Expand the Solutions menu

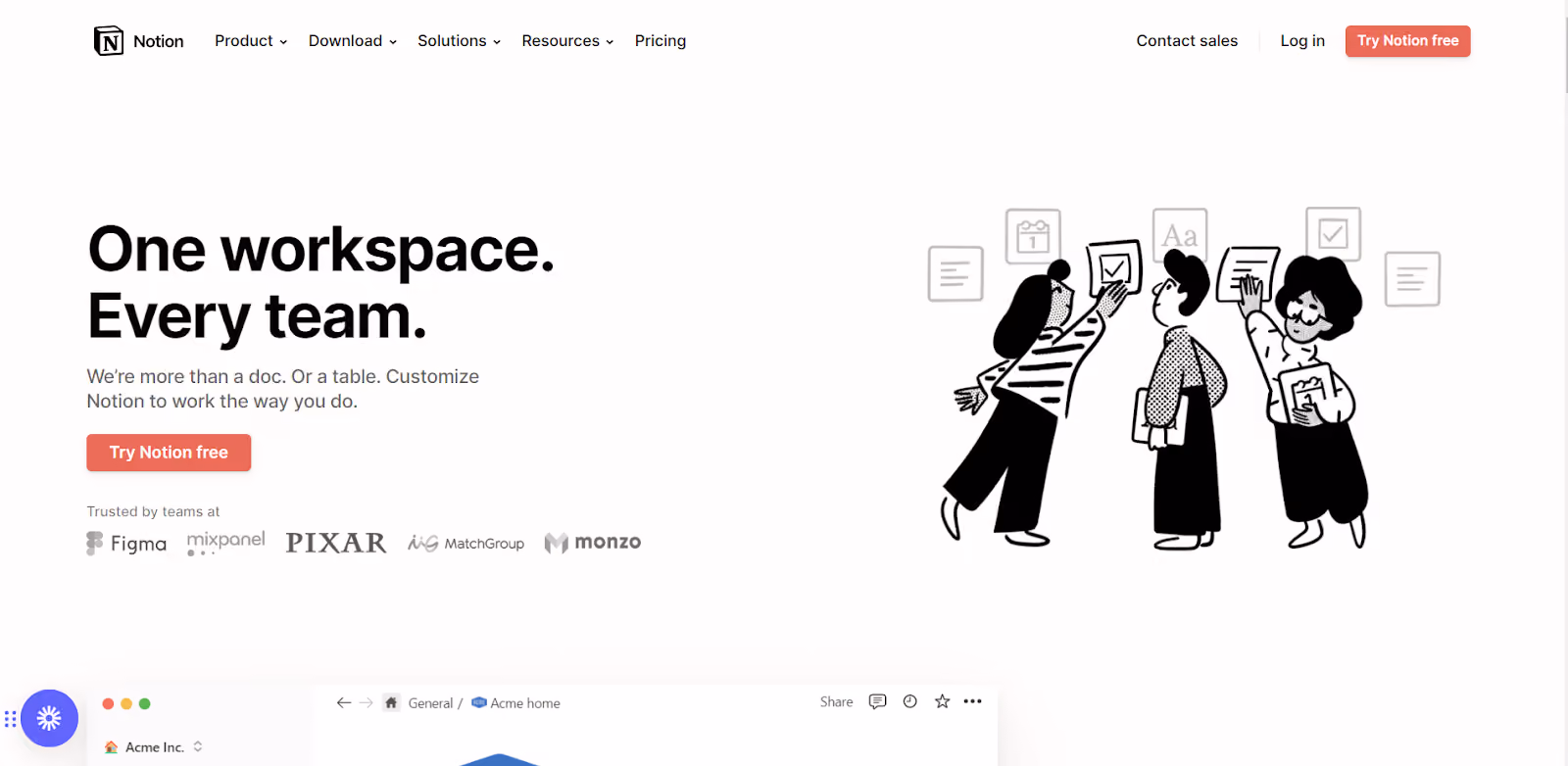(460, 41)
